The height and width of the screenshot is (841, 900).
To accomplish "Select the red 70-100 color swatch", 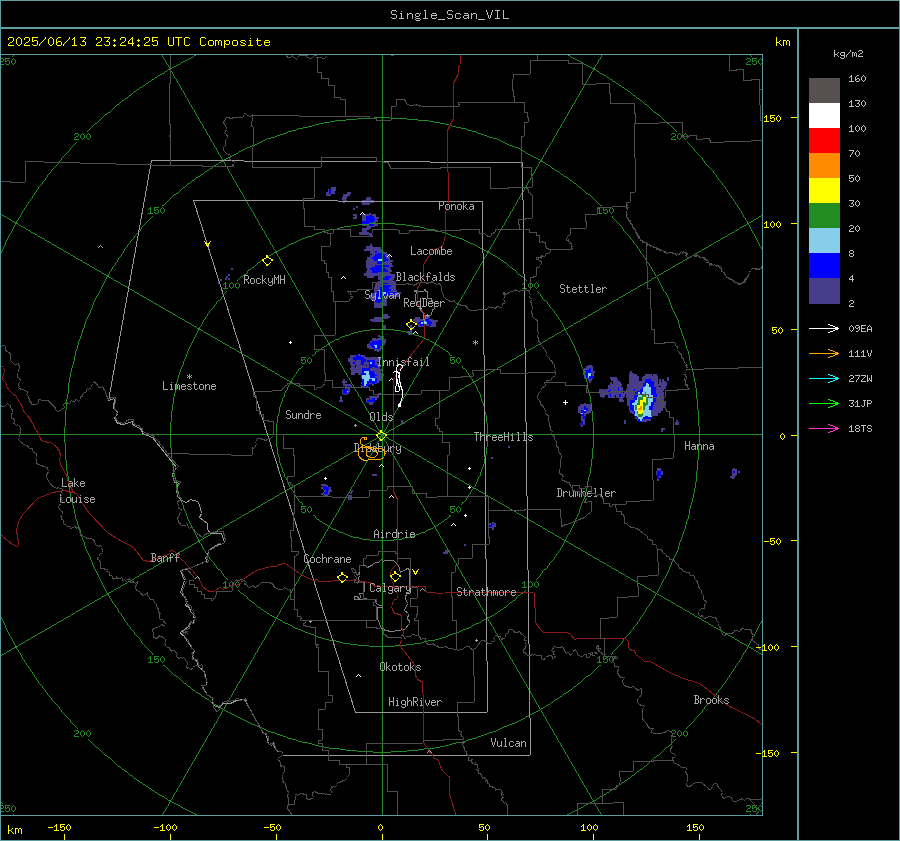I will (824, 141).
